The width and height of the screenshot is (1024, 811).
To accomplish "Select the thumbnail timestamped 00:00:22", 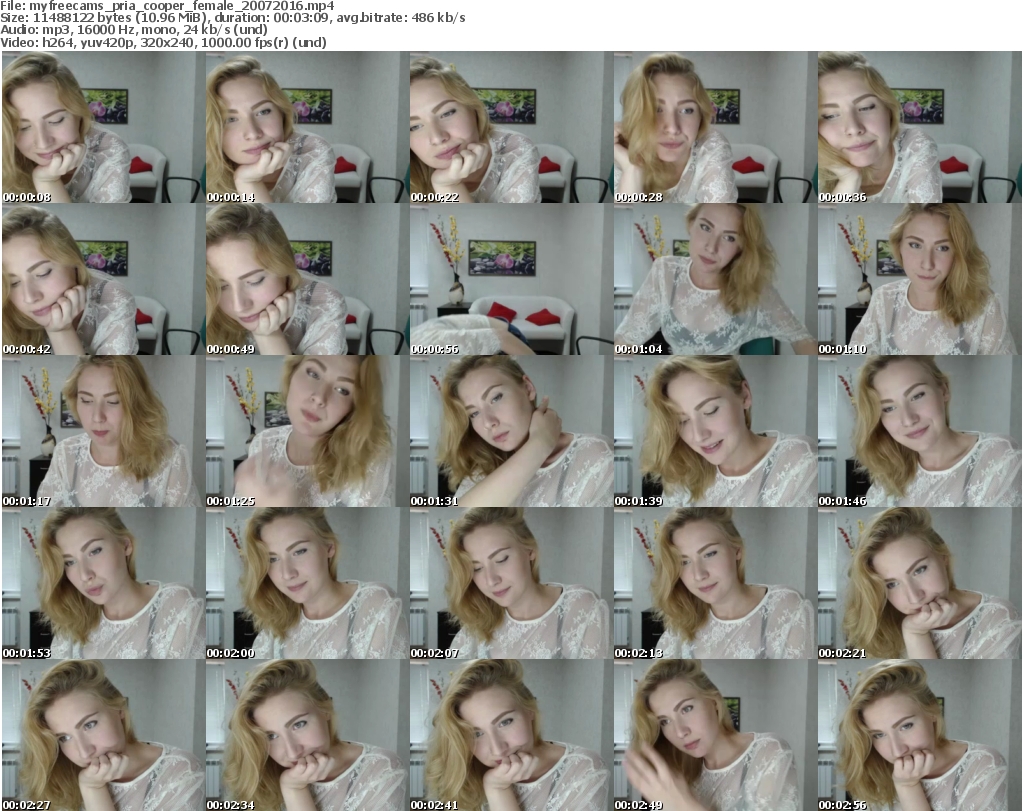I will [511, 127].
